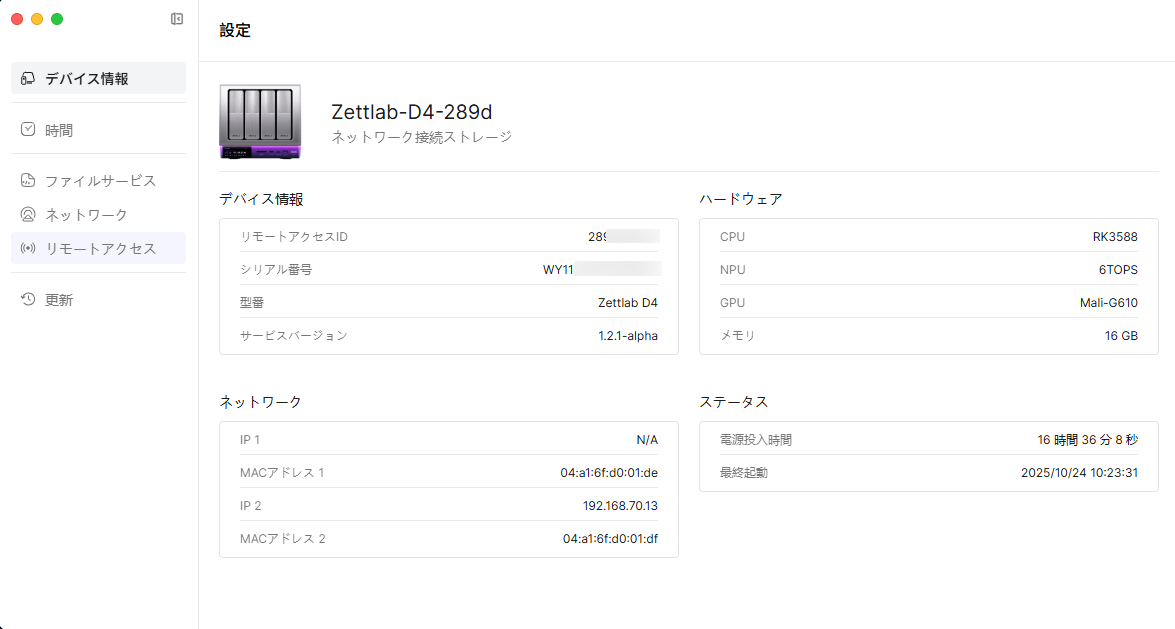
Task: Select 更新 in the sidebar
Action: (59, 300)
